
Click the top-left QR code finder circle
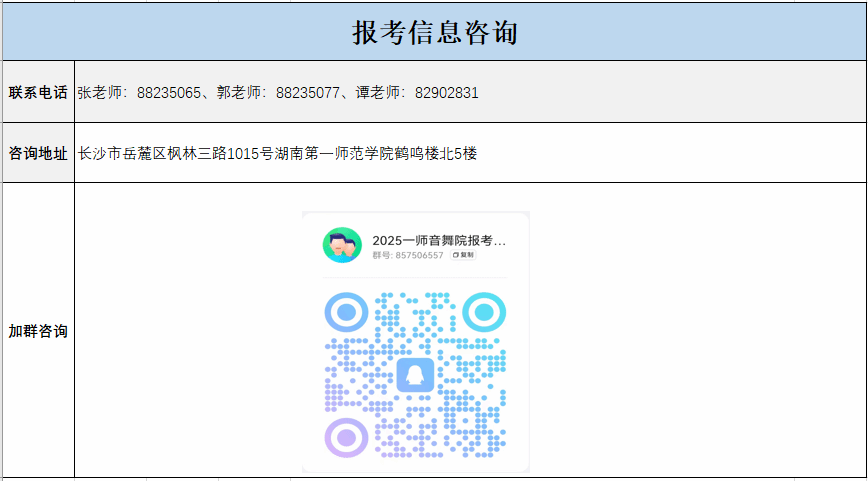click(346, 312)
